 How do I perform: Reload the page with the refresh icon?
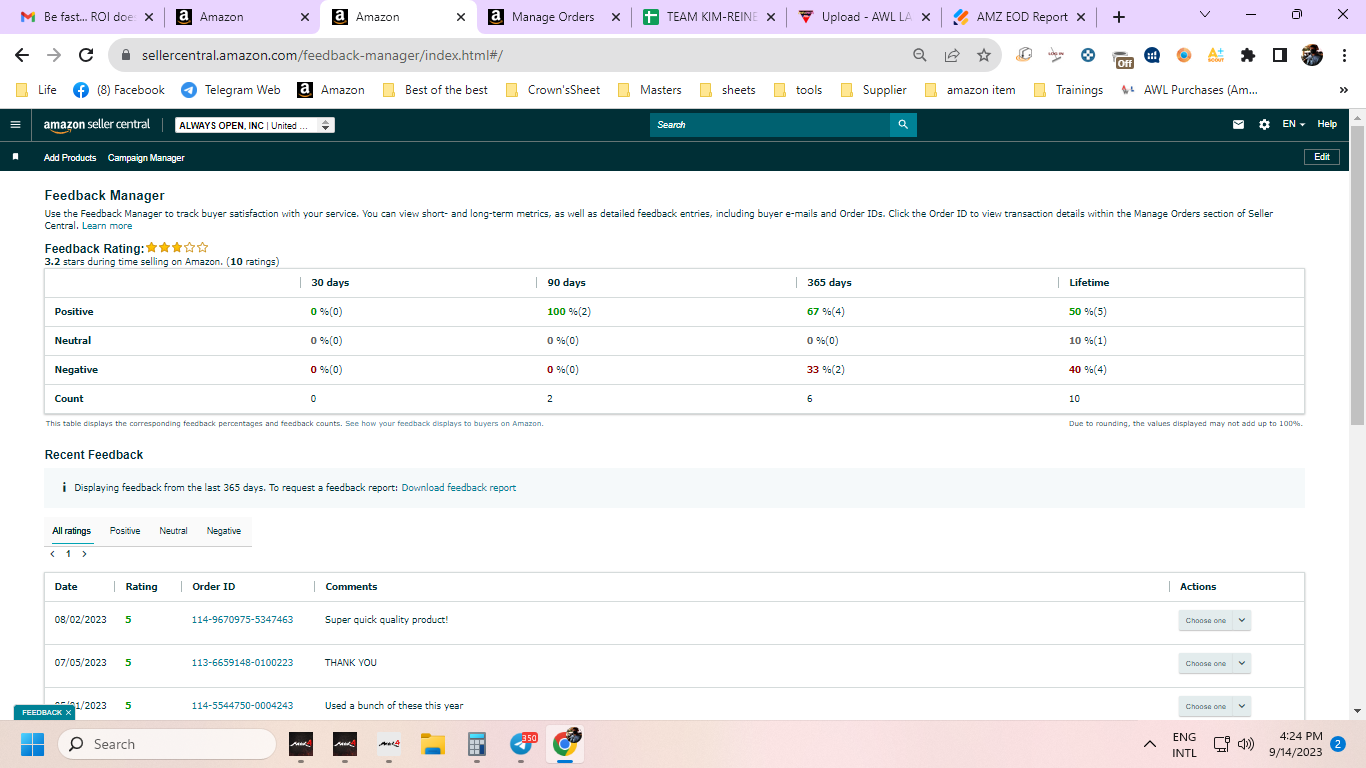coord(86,55)
